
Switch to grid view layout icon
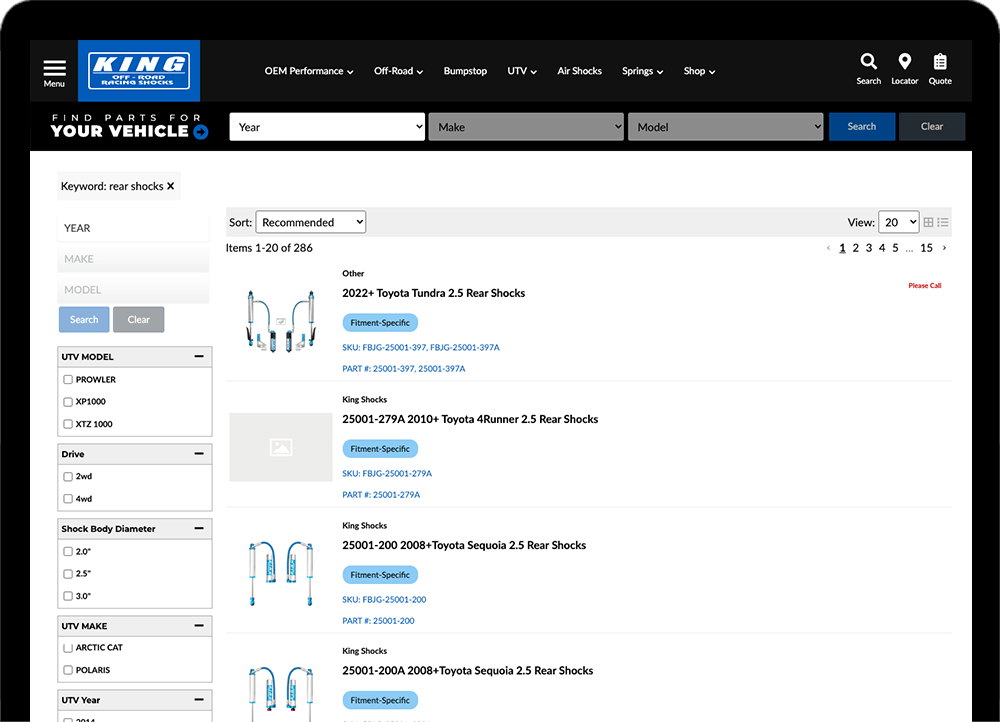(929, 222)
